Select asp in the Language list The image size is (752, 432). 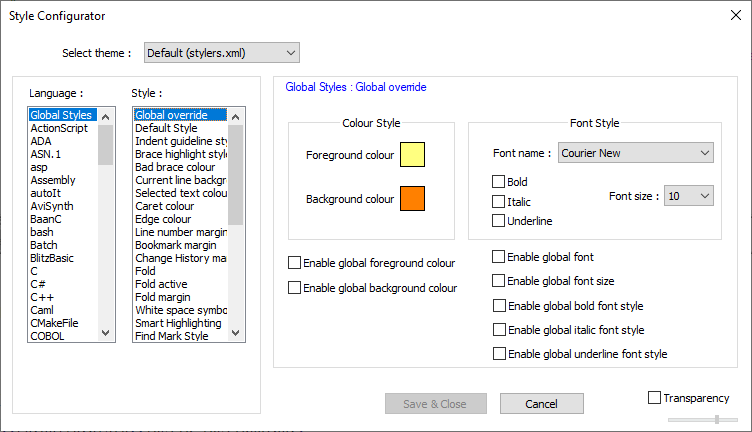(x=63, y=167)
